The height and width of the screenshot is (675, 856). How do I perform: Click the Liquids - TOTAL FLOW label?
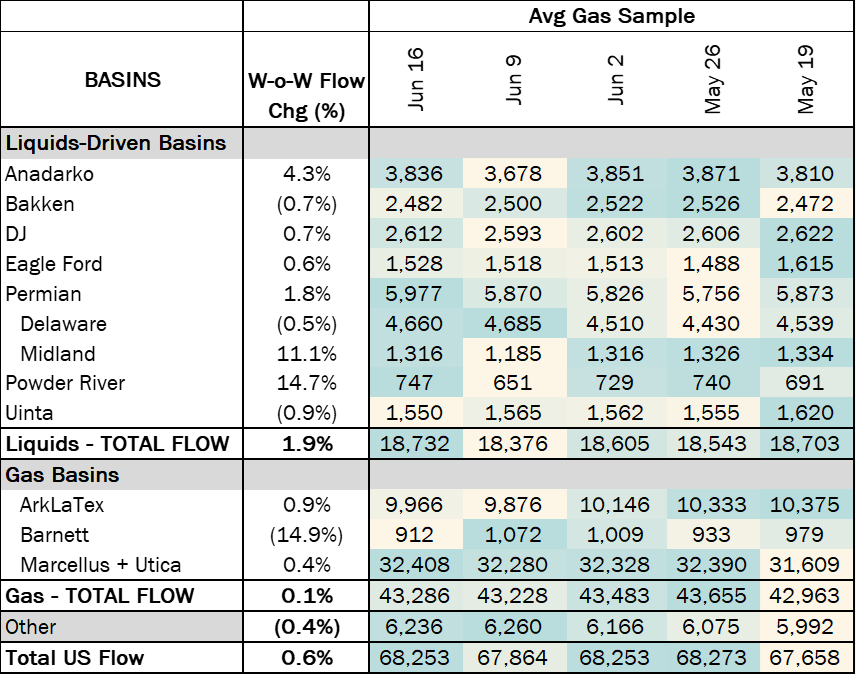[x=117, y=443]
